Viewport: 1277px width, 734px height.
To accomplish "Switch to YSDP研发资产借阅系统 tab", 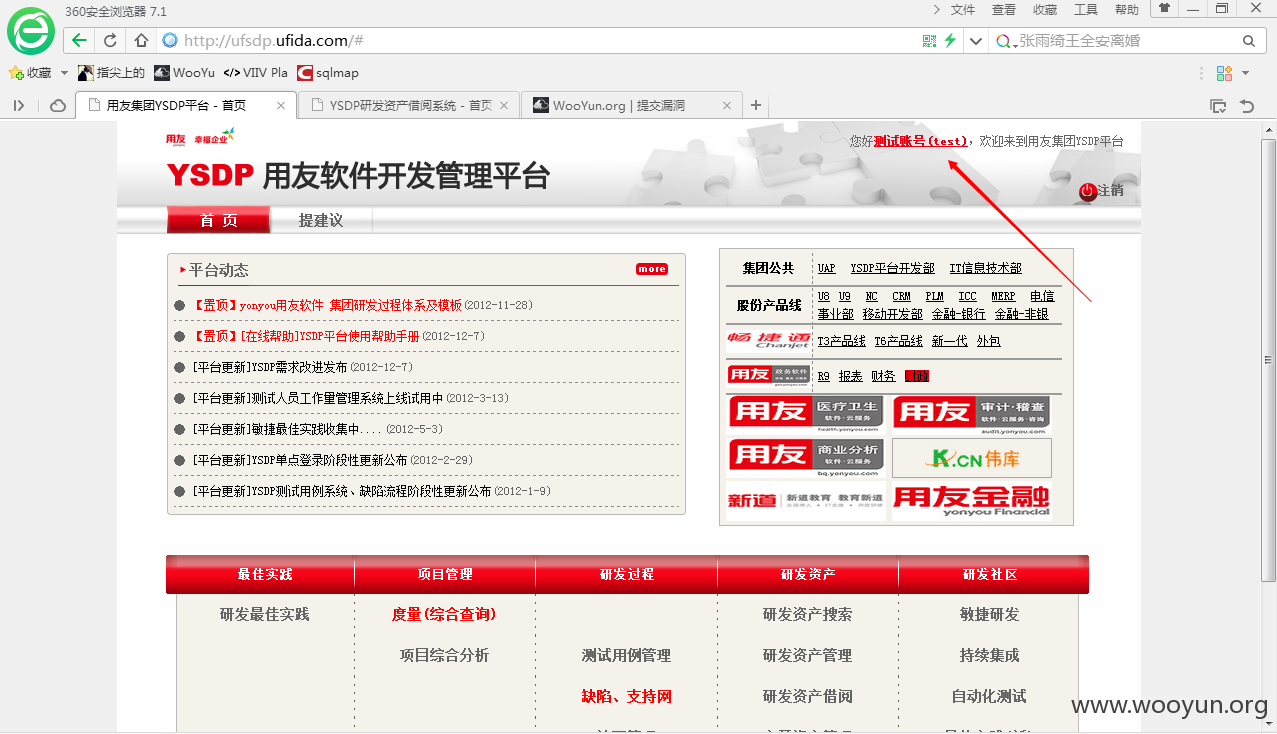I will point(409,105).
